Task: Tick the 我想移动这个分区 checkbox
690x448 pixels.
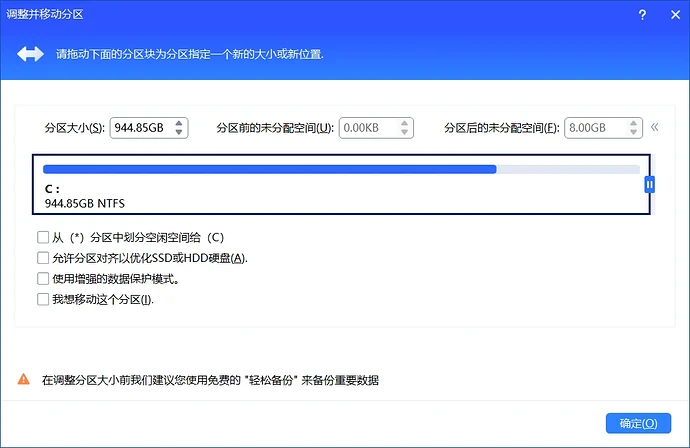Action: 43,299
